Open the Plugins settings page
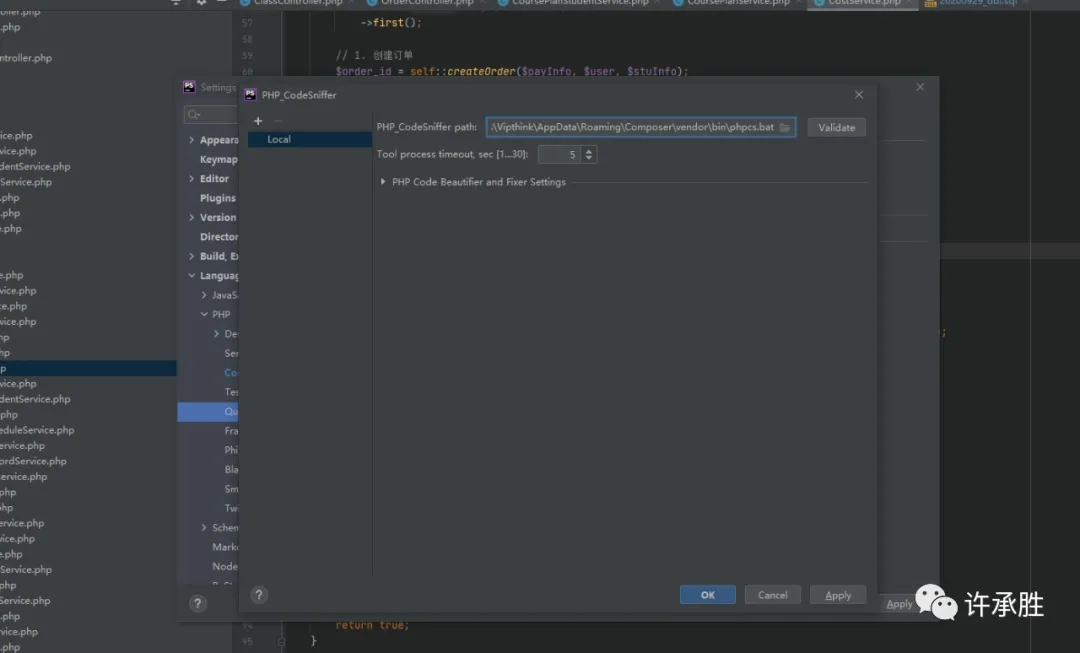This screenshot has height=653, width=1080. click(x=218, y=198)
